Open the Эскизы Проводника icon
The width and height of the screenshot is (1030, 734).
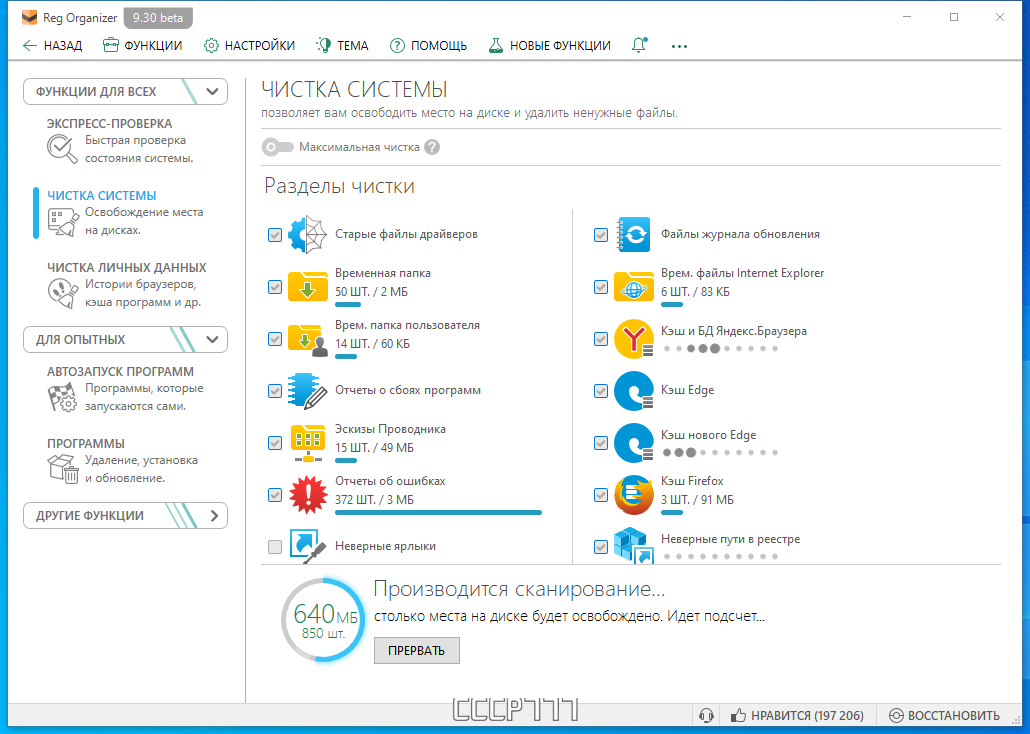click(309, 442)
